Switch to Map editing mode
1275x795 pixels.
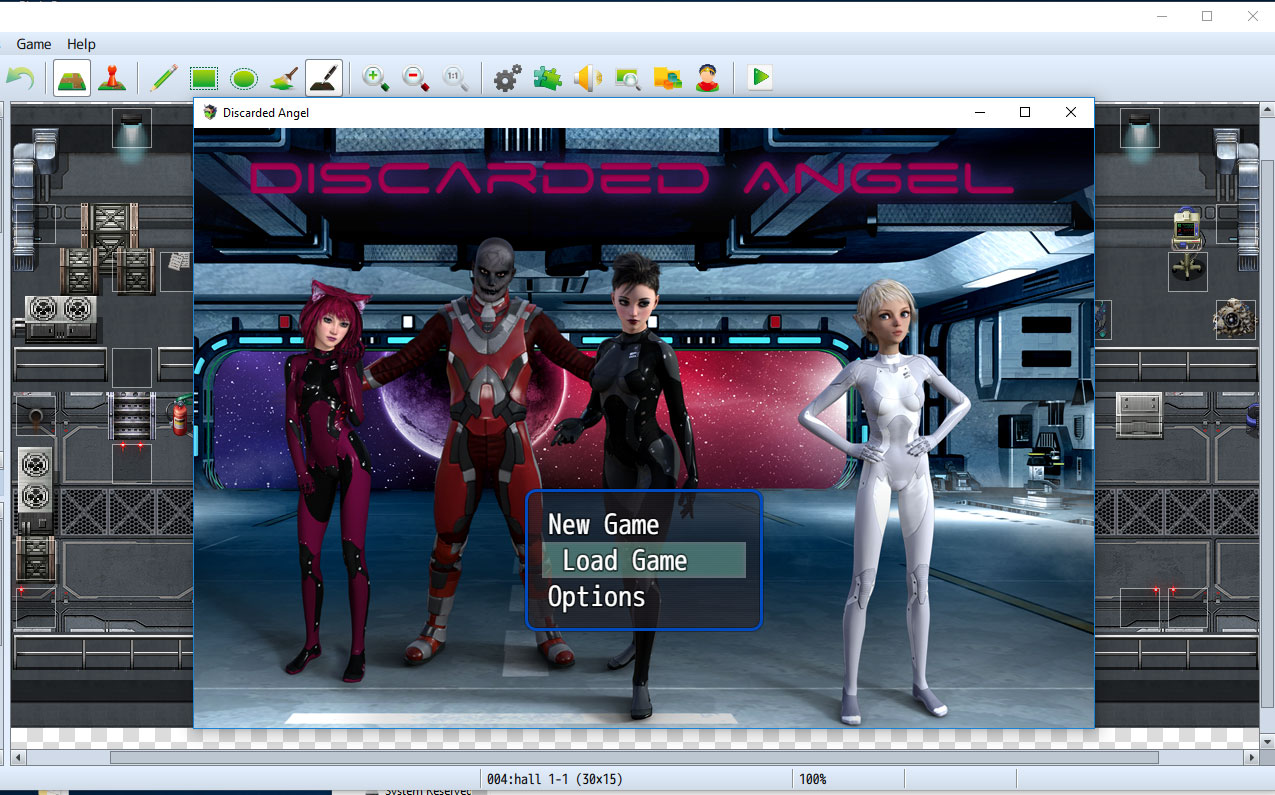(x=72, y=78)
